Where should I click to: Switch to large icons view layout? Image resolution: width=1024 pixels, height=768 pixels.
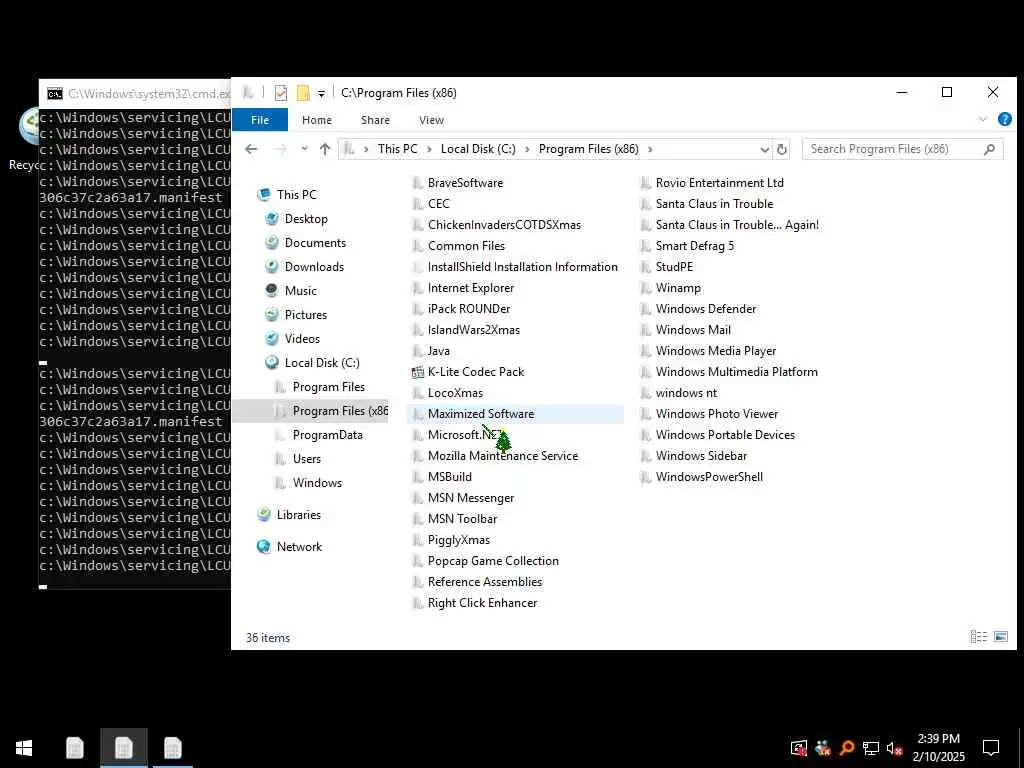[x=1001, y=637]
